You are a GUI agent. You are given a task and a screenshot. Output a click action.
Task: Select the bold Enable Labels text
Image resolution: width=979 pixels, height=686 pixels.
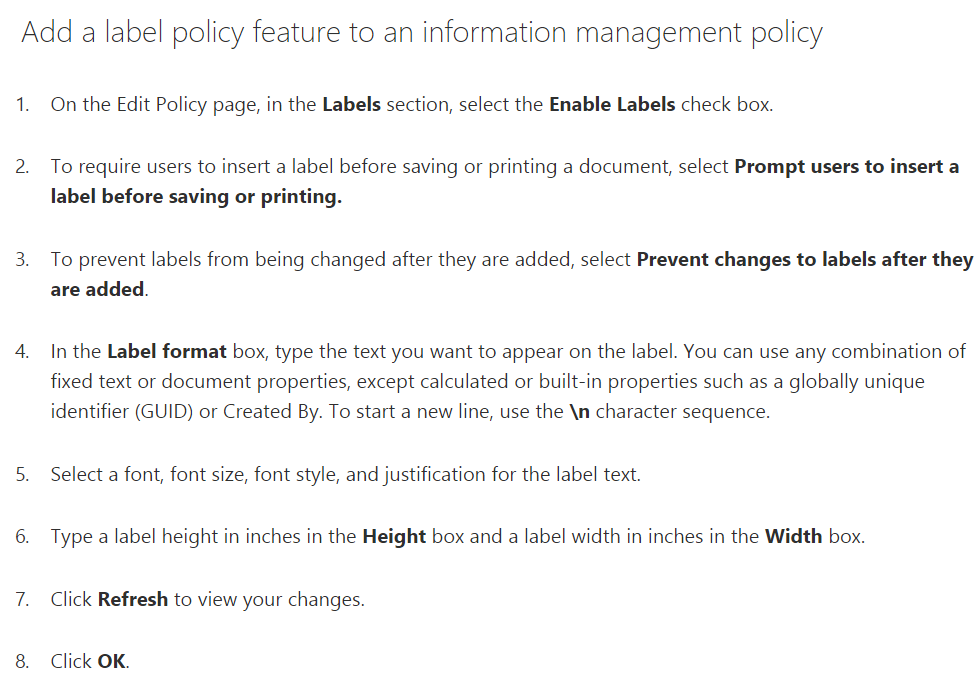(x=612, y=104)
